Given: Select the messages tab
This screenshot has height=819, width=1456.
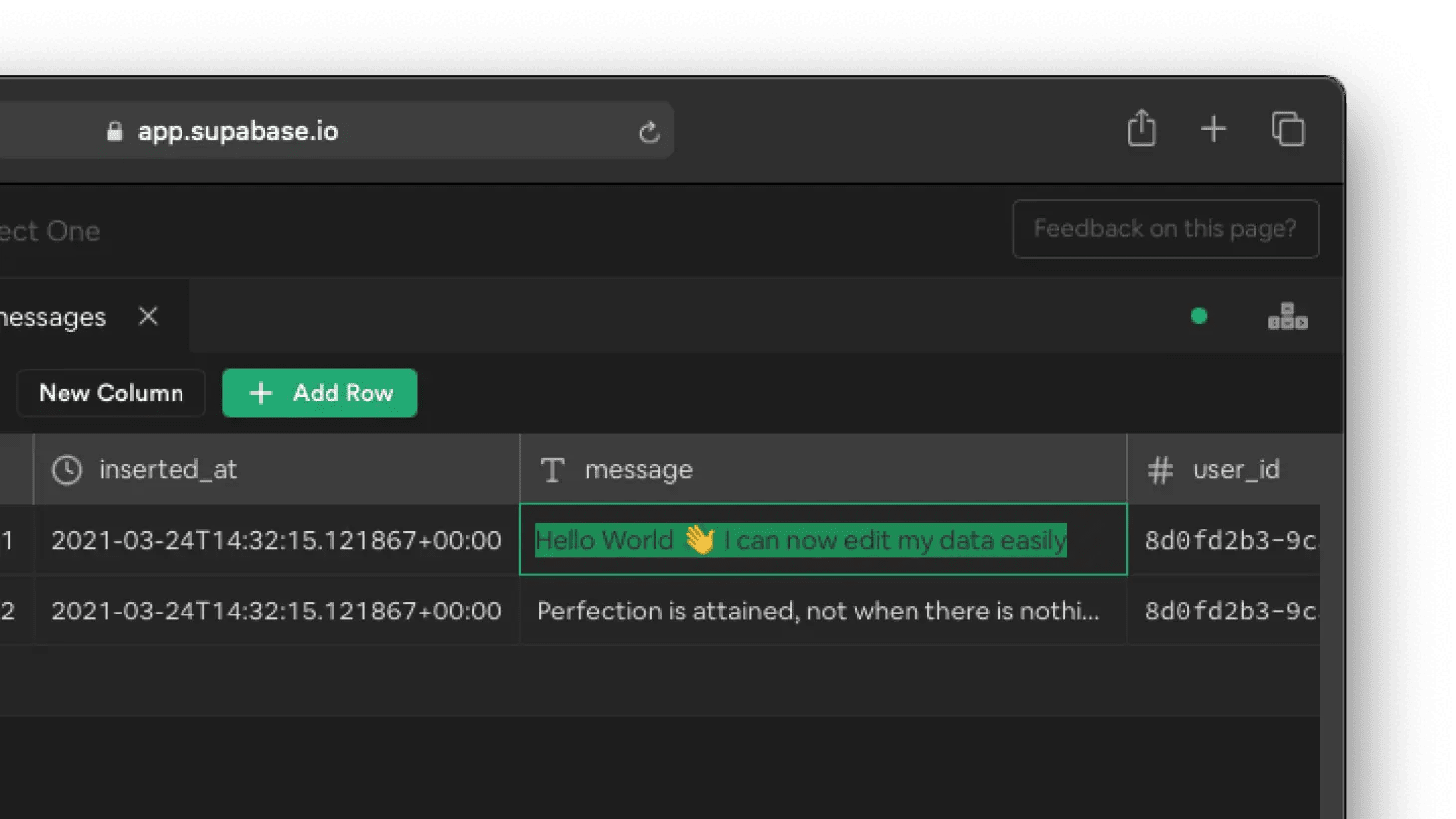Looking at the screenshot, I should point(94,317).
